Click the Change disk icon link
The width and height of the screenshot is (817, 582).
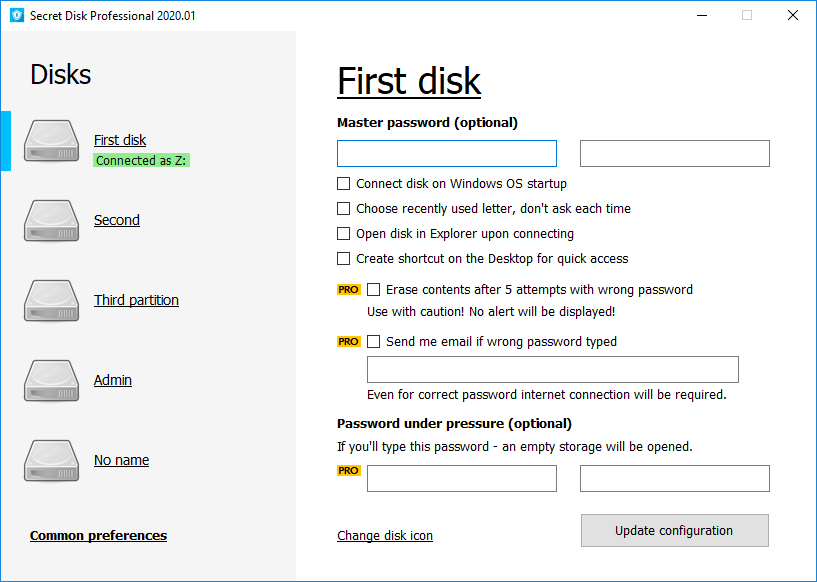pos(385,536)
